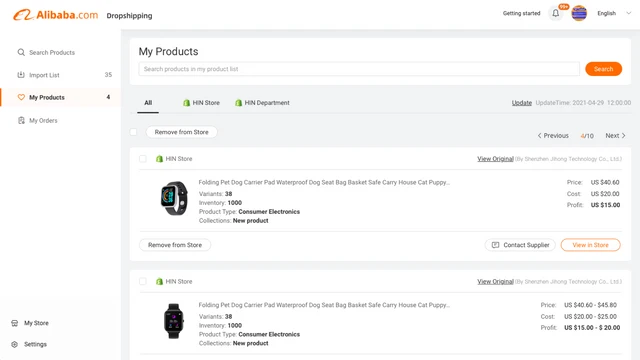Click the Previous pagination link
This screenshot has height=360, width=640.
coord(553,136)
